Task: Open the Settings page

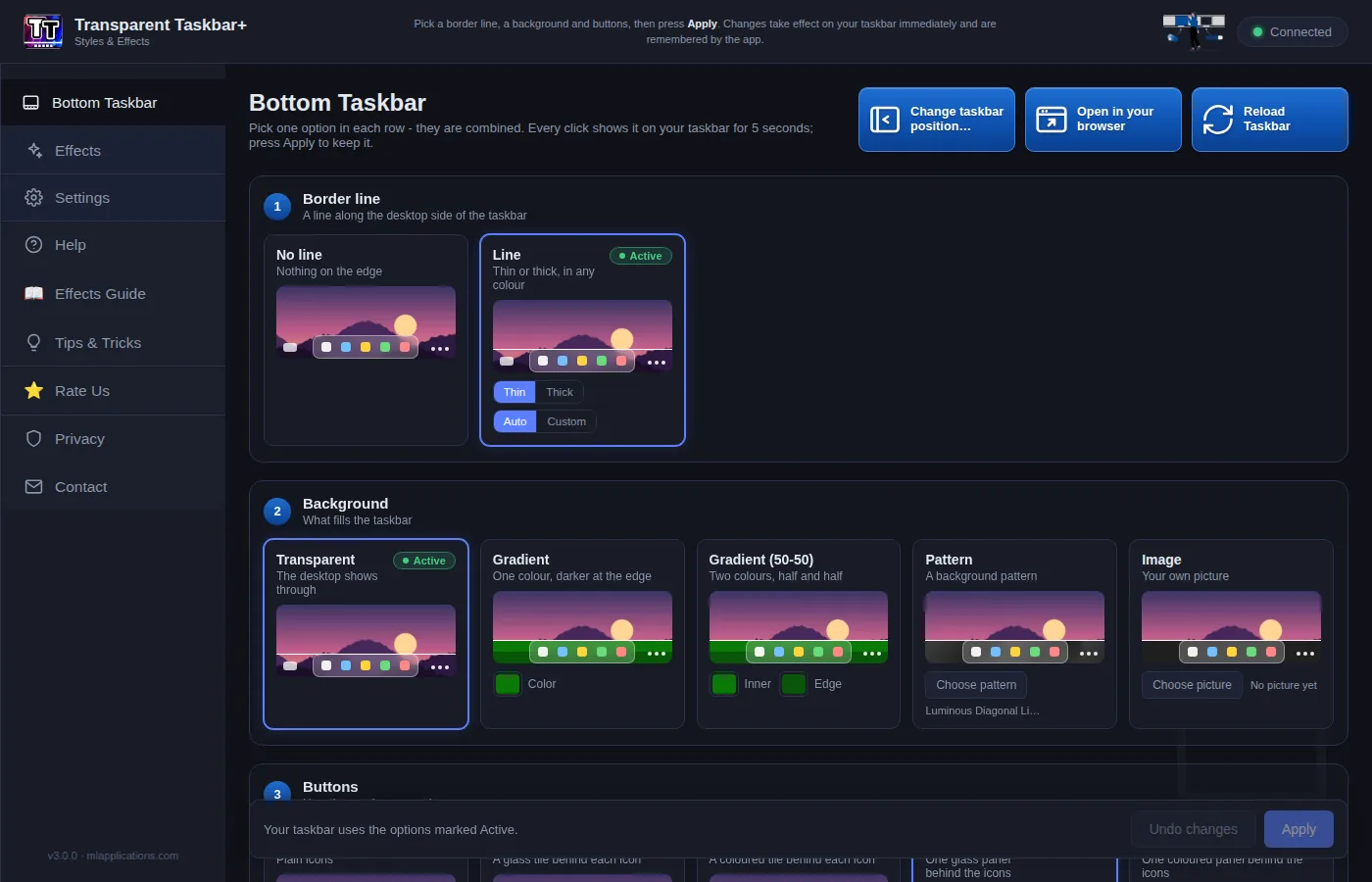Action: click(x=114, y=198)
